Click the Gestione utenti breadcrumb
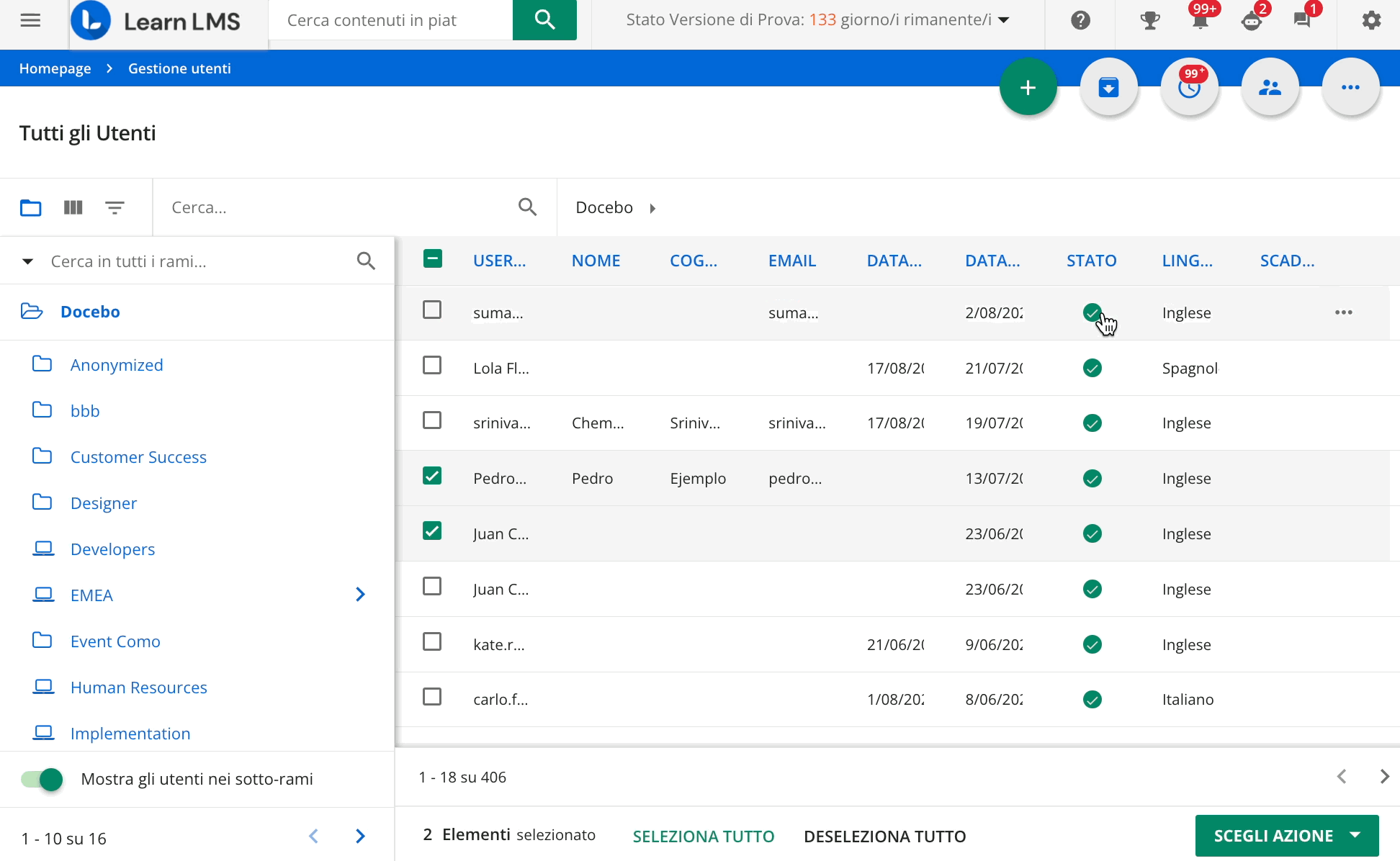The image size is (1400, 861). pos(179,68)
